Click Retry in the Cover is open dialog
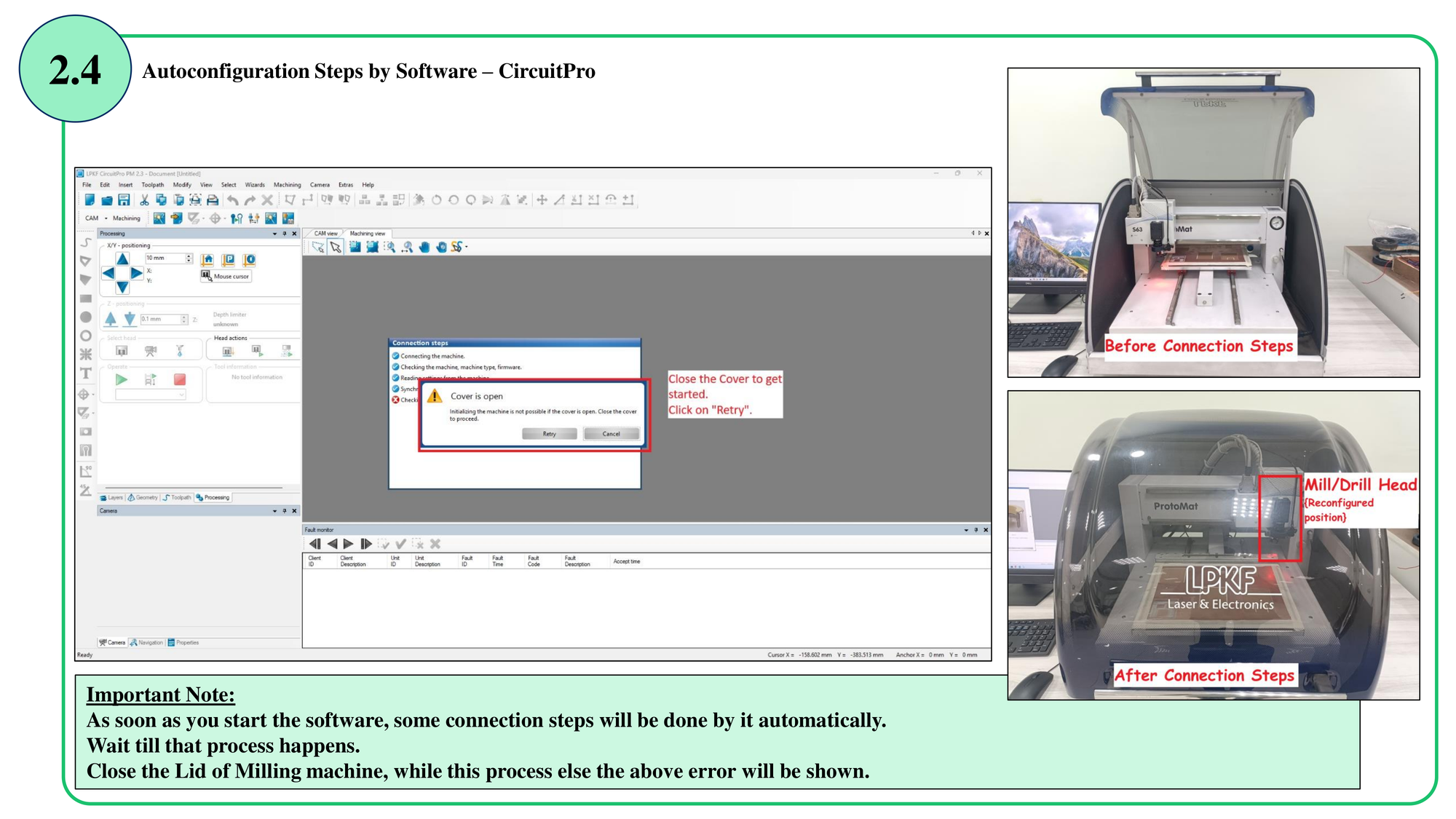 (550, 434)
